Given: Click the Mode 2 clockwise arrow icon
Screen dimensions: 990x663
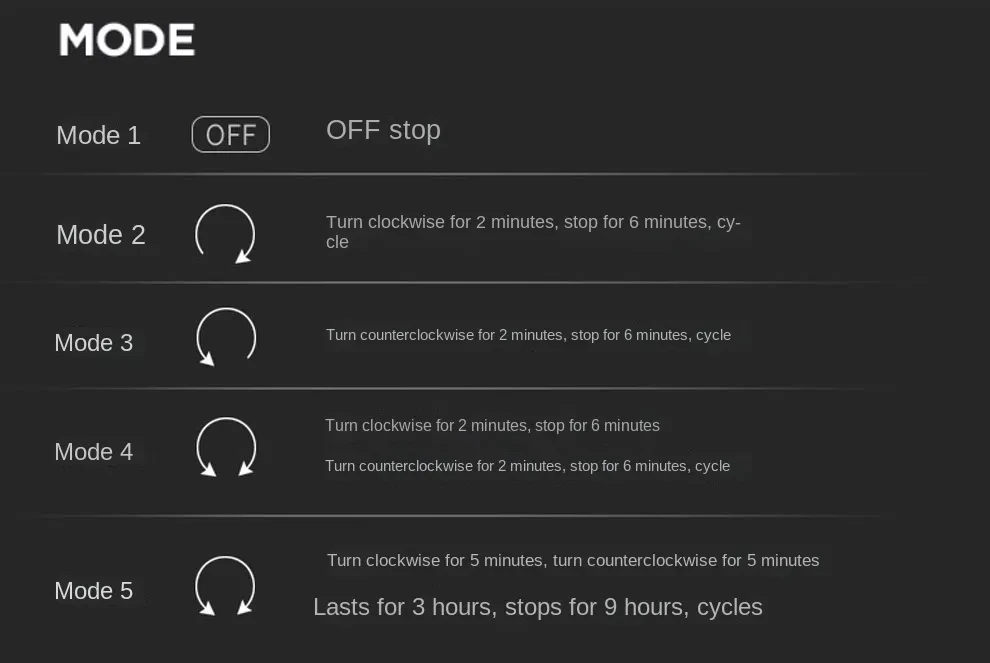Looking at the screenshot, I should coord(225,234).
